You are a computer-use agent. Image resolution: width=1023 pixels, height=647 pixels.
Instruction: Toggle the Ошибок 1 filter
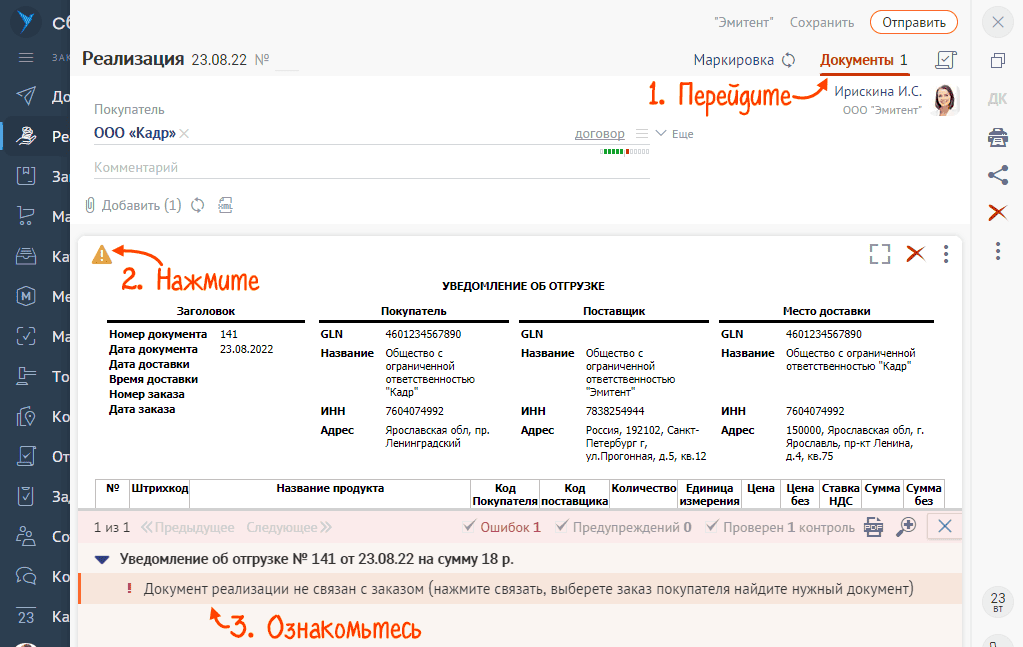(x=501, y=527)
